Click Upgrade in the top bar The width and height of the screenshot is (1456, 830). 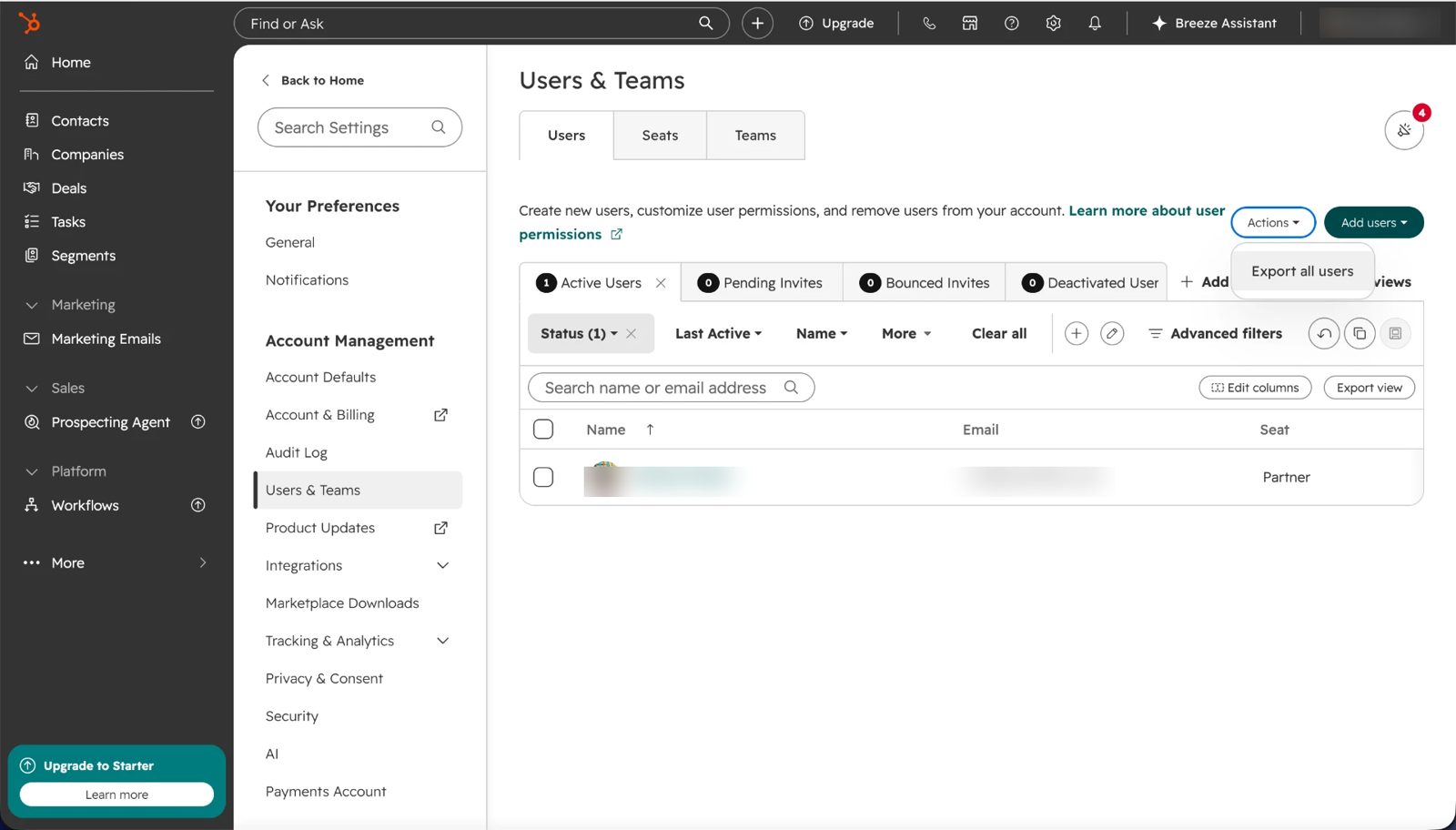tap(836, 23)
